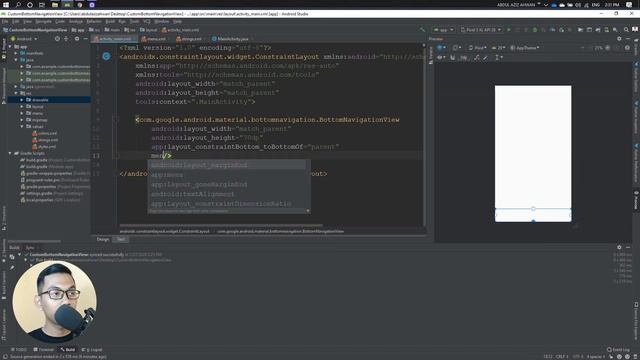Viewport: 640px width, 360px height.
Task: Open API level 28 dropdown in Preview
Action: (498, 48)
